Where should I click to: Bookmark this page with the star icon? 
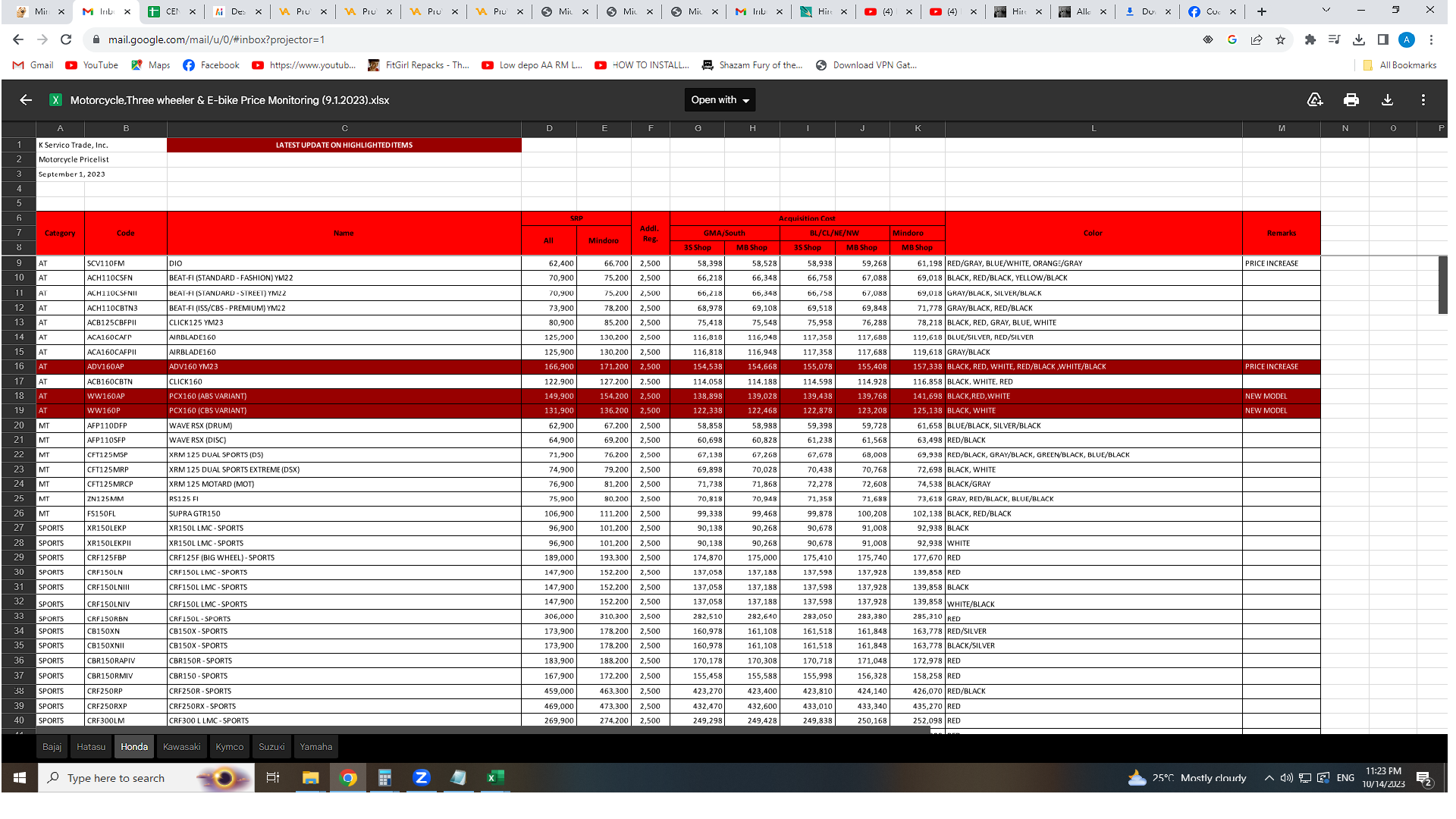(x=1281, y=40)
